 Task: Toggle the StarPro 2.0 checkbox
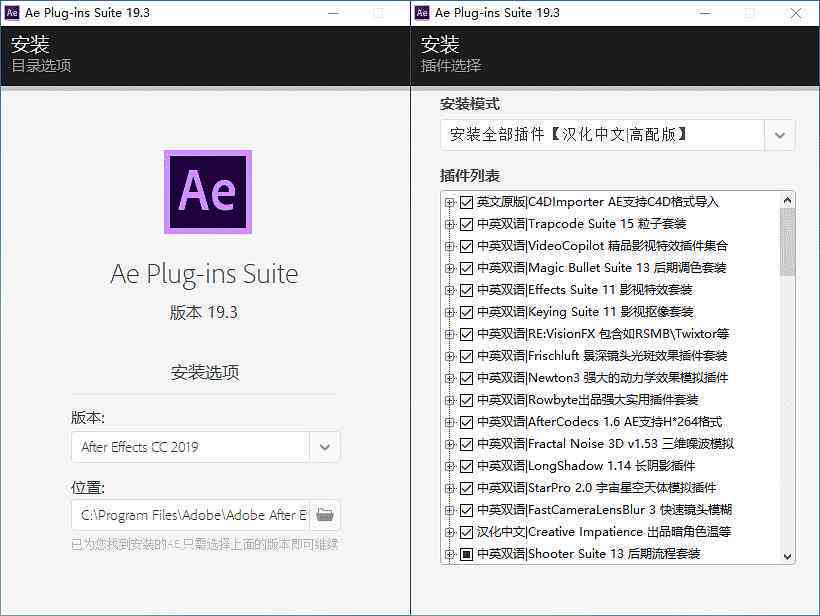click(x=466, y=488)
